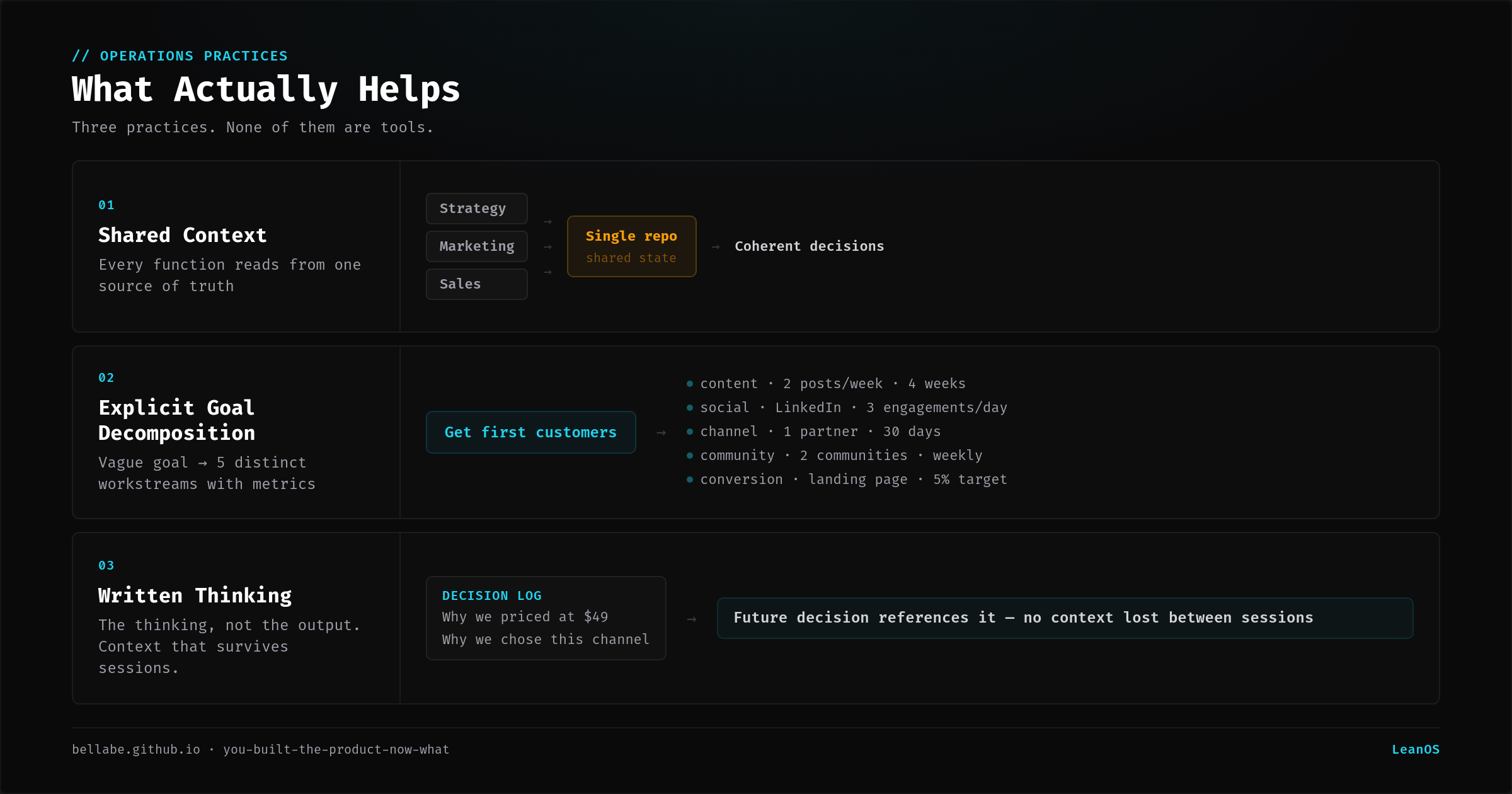The height and width of the screenshot is (794, 1512).
Task: Select the Written Thinking heading
Action: (x=195, y=595)
